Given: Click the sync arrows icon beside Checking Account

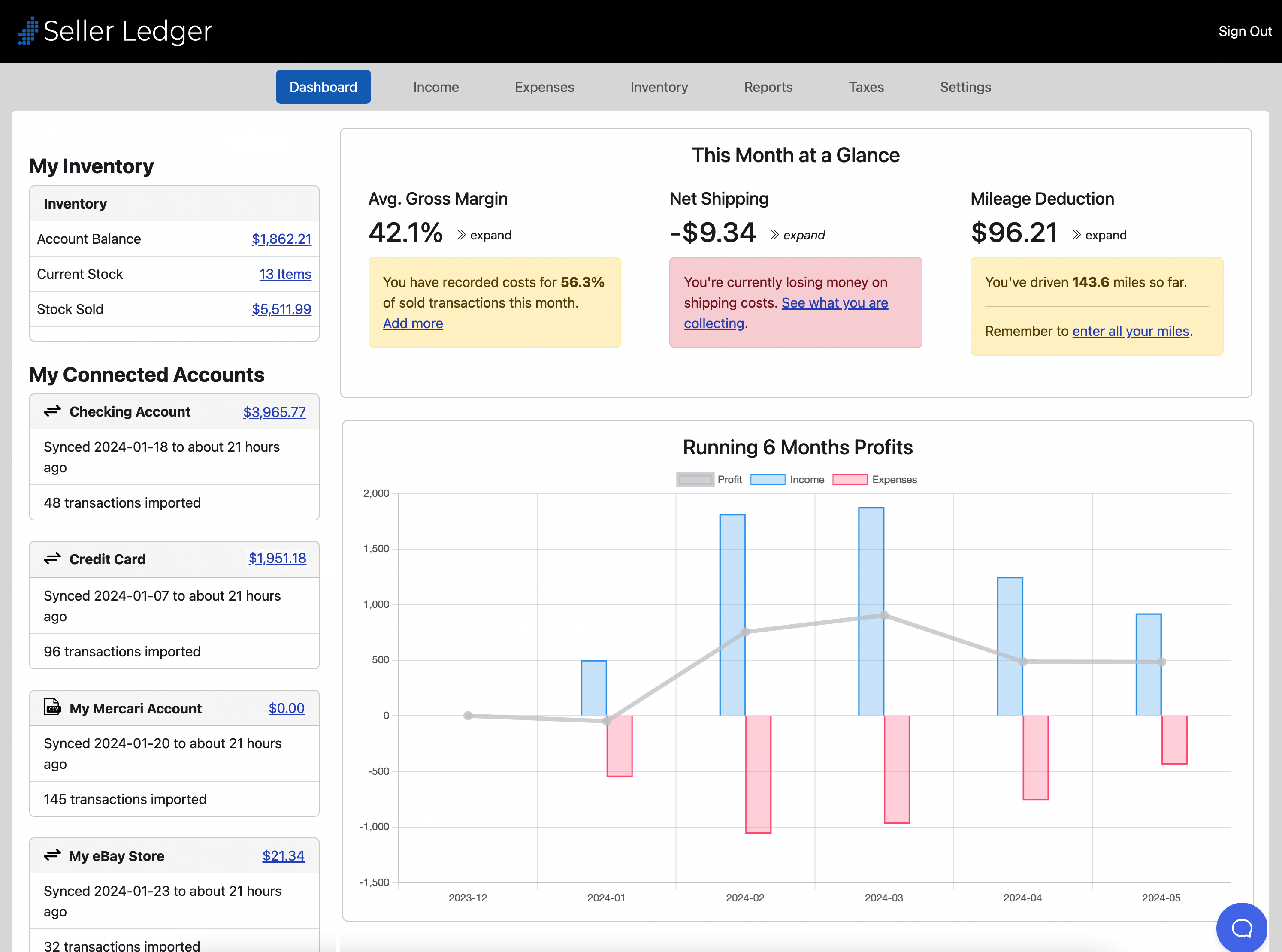Looking at the screenshot, I should pyautogui.click(x=52, y=411).
